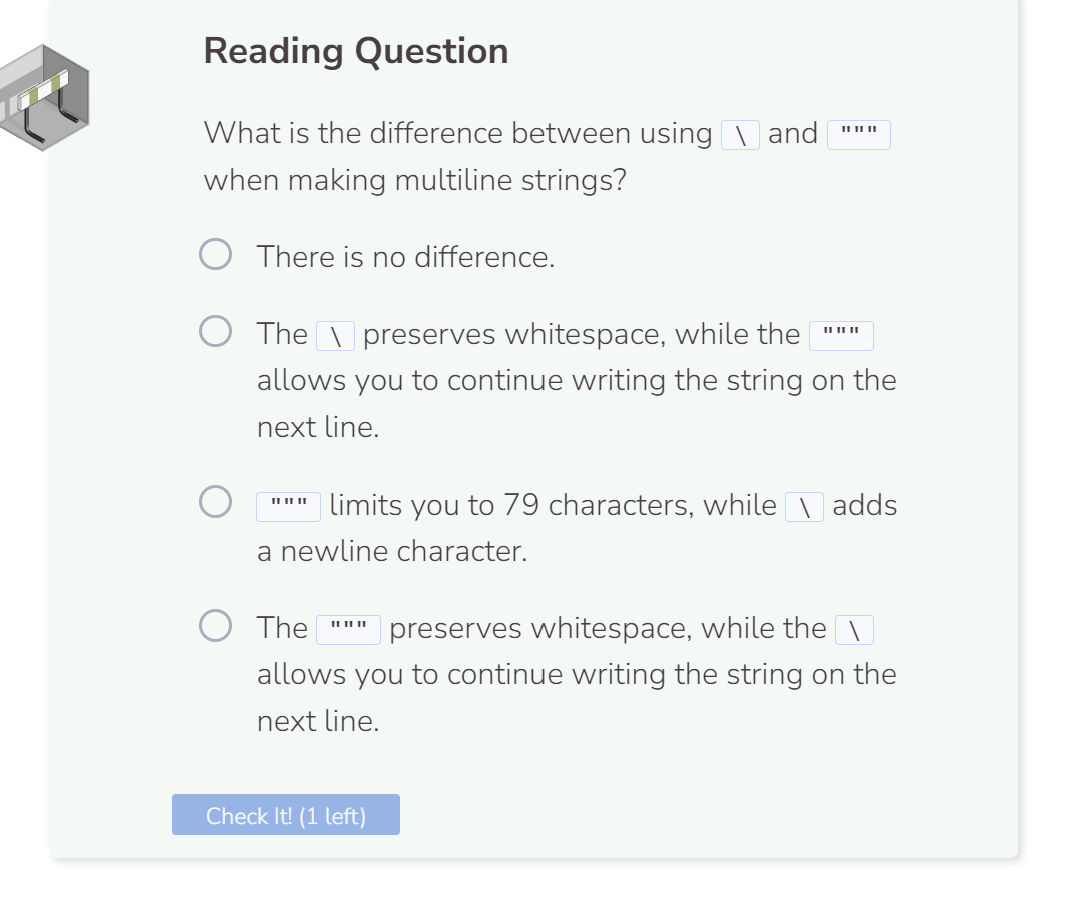Image resolution: width=1080 pixels, height=898 pixels.
Task: Click the triple-quote chip in the third answer
Action: click(x=288, y=505)
